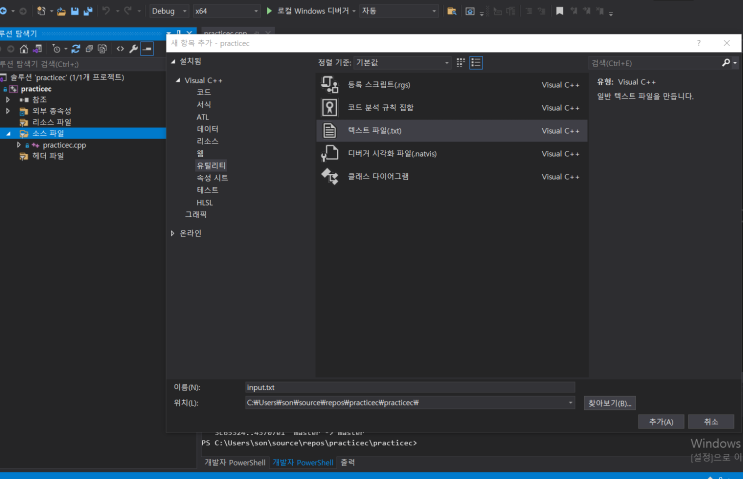This screenshot has width=743, height=479.
Task: Click the Redo arrow icon
Action: click(128, 11)
